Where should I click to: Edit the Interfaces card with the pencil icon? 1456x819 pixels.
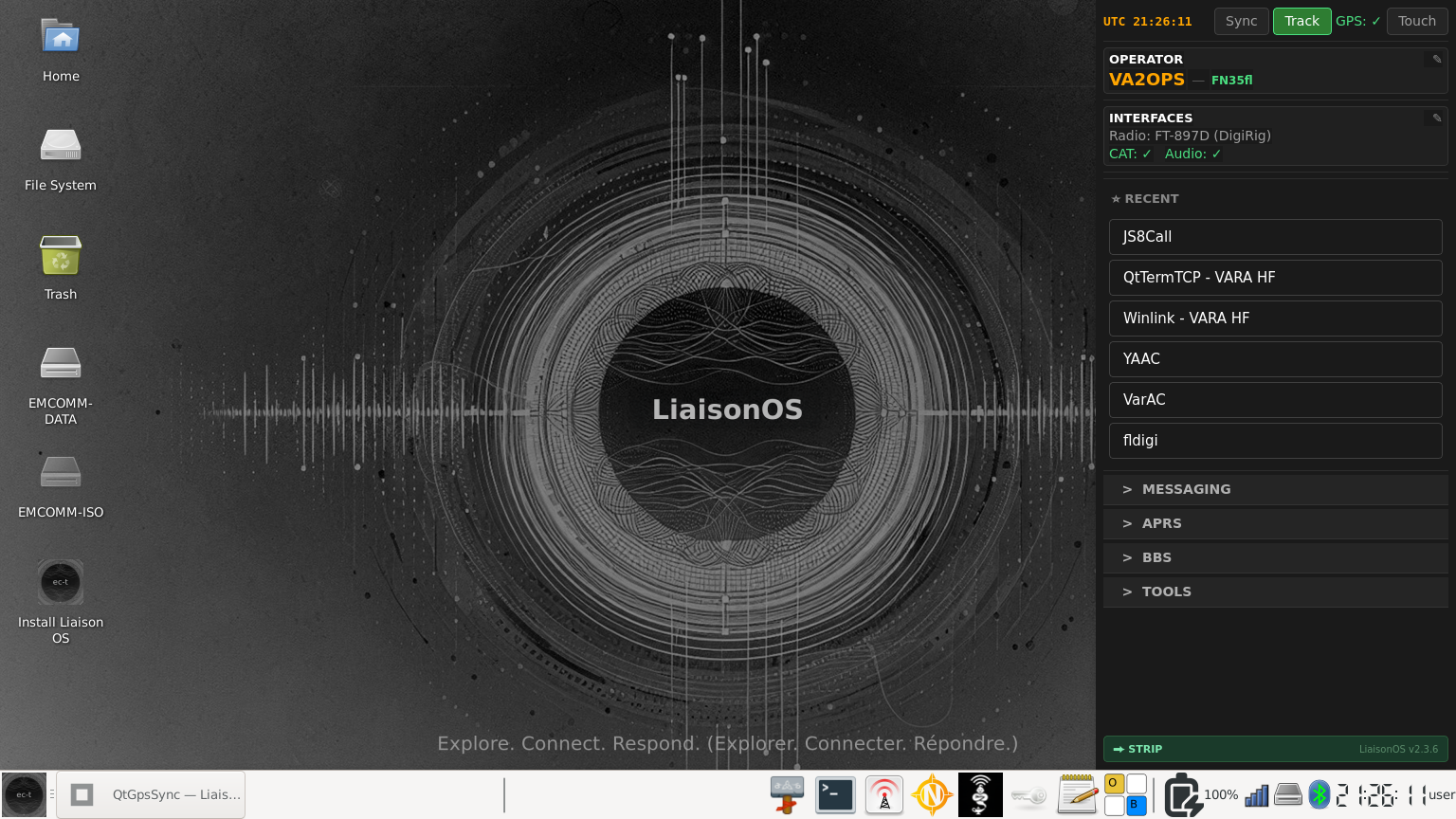click(1437, 118)
